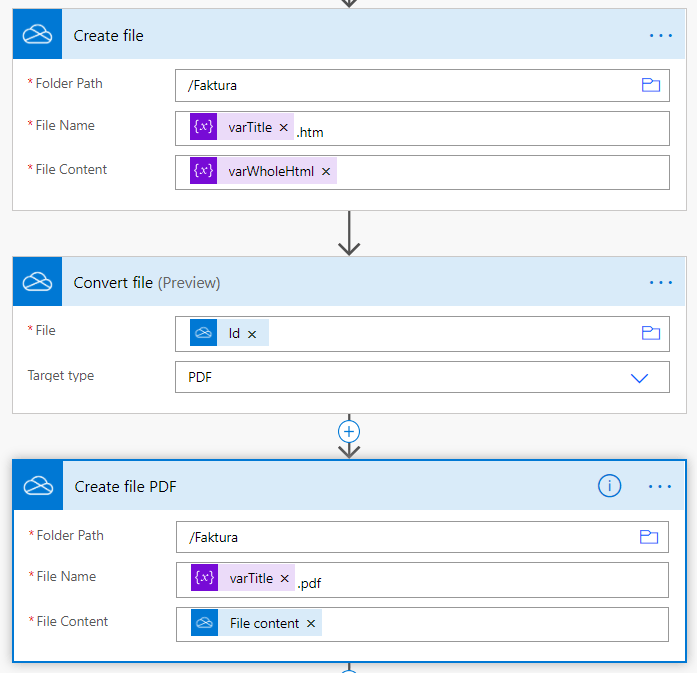Browse folders for Create file PDF Folder Path
Image resolution: width=697 pixels, height=673 pixels.
click(649, 537)
